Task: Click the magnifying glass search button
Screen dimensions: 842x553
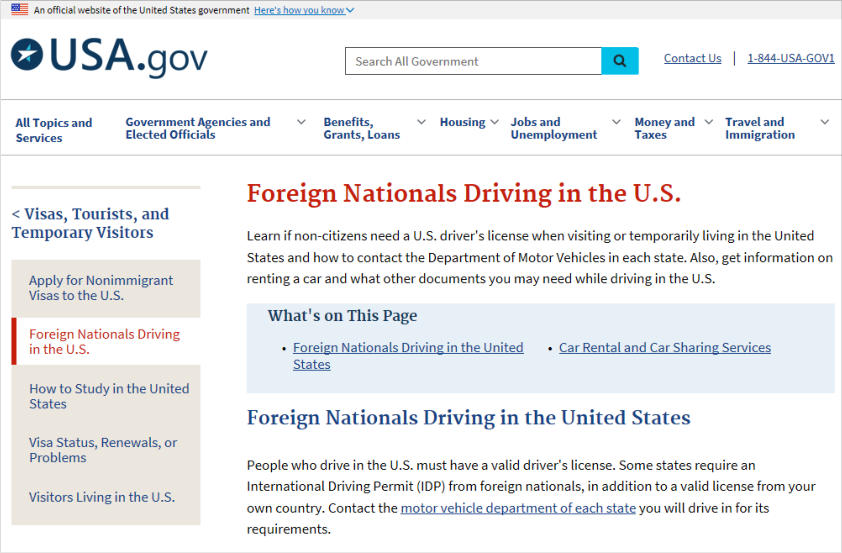Action: 619,61
